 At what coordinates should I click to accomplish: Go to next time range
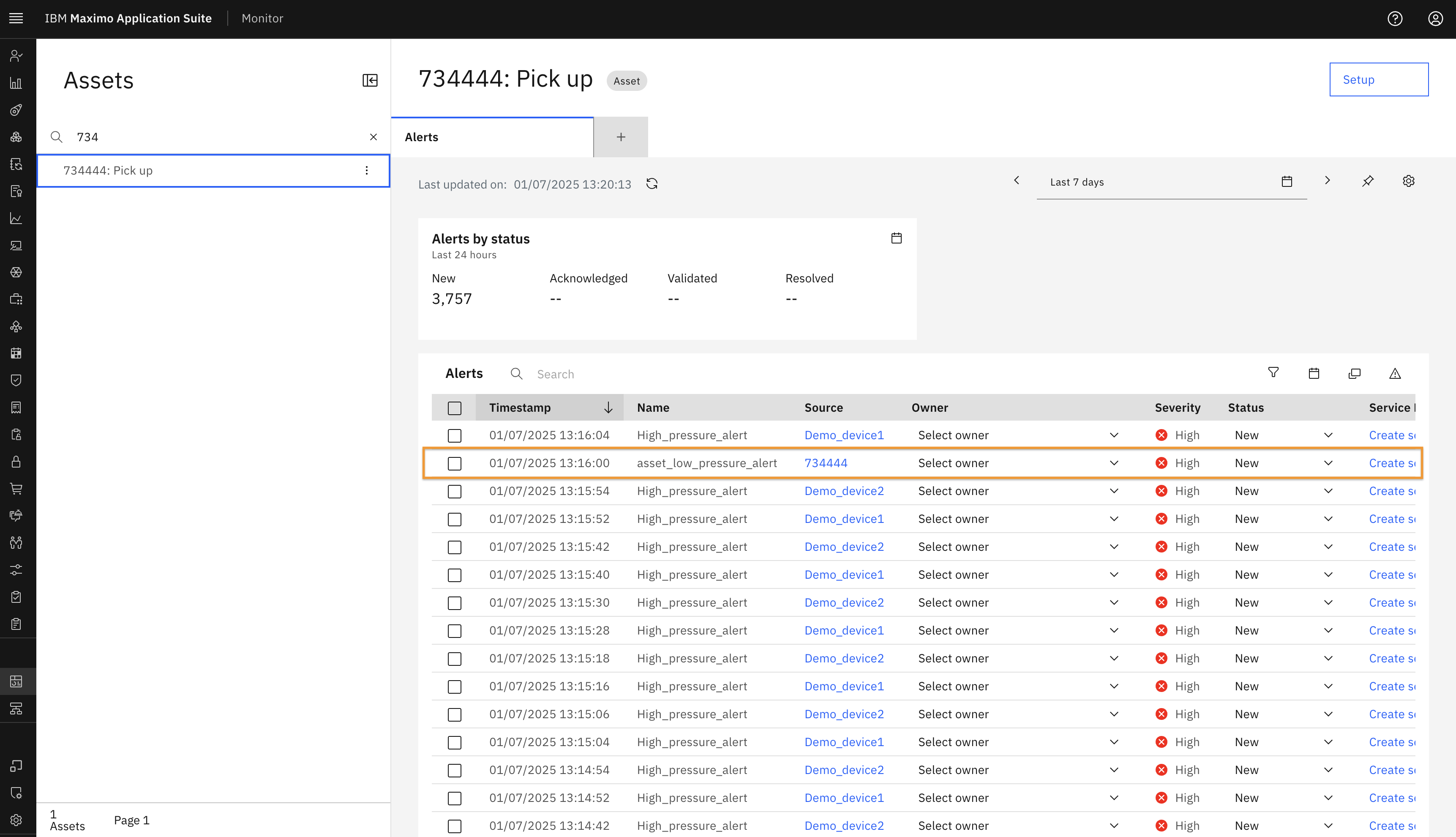[x=1327, y=181]
